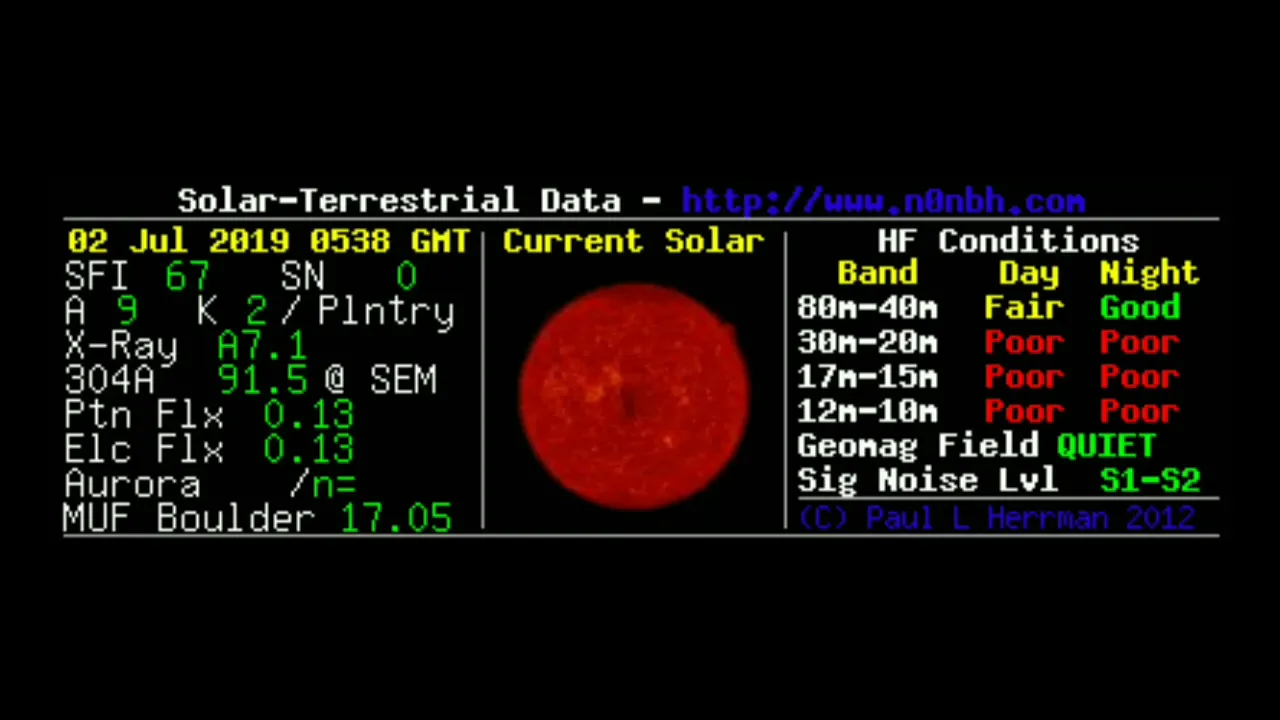Click the 30m-20m Day value Poor
Viewport: 1280px width, 720px height.
click(x=1024, y=343)
